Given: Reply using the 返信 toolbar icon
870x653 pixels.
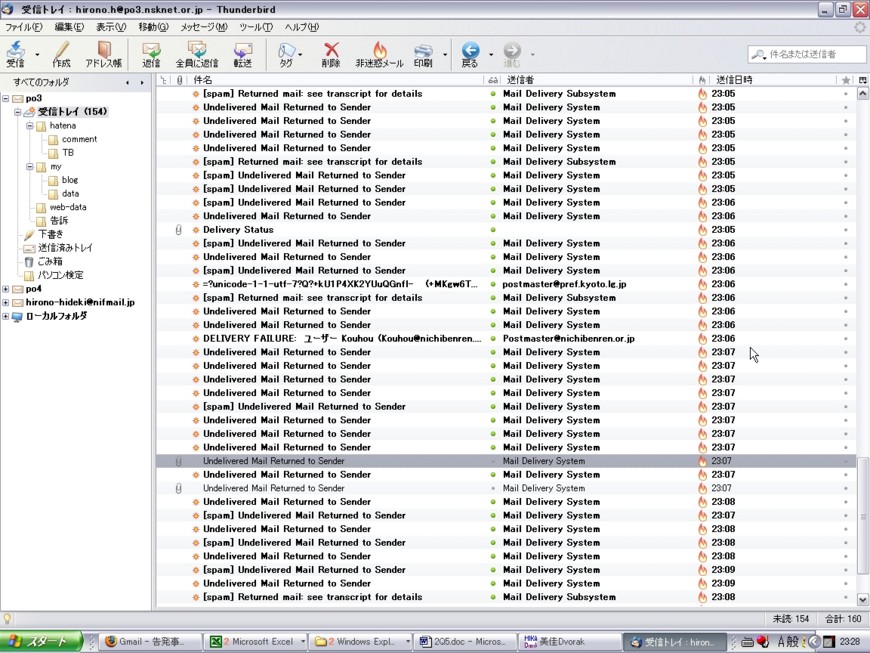Looking at the screenshot, I should click(151, 54).
